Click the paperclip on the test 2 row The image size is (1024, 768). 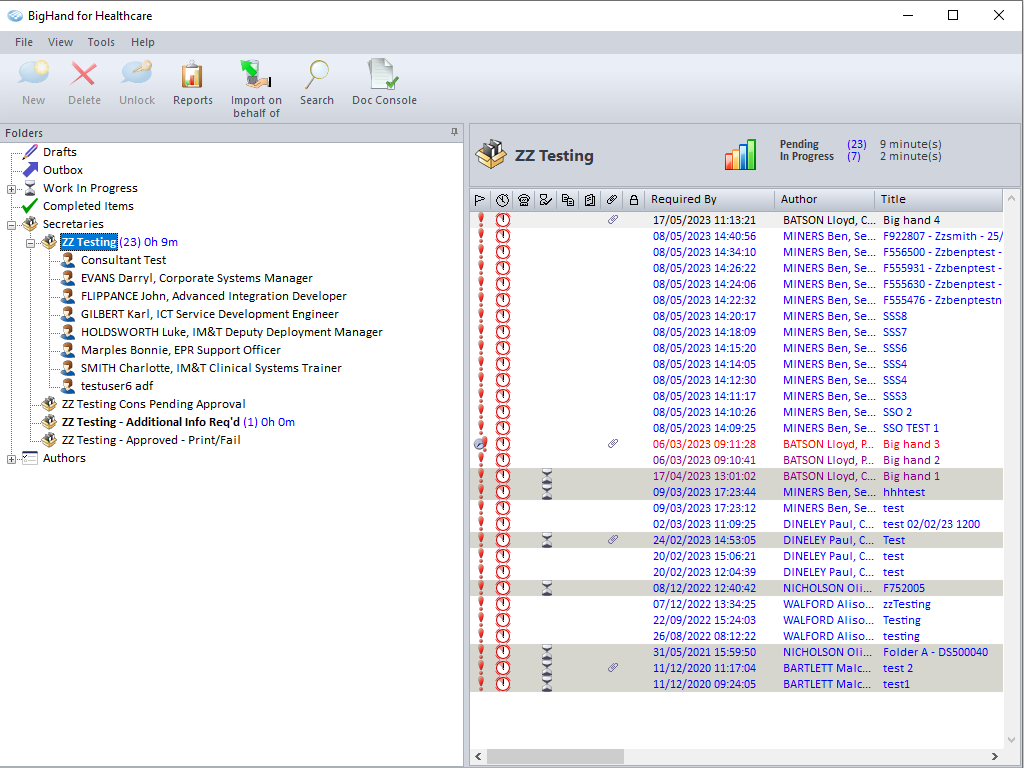[x=613, y=668]
